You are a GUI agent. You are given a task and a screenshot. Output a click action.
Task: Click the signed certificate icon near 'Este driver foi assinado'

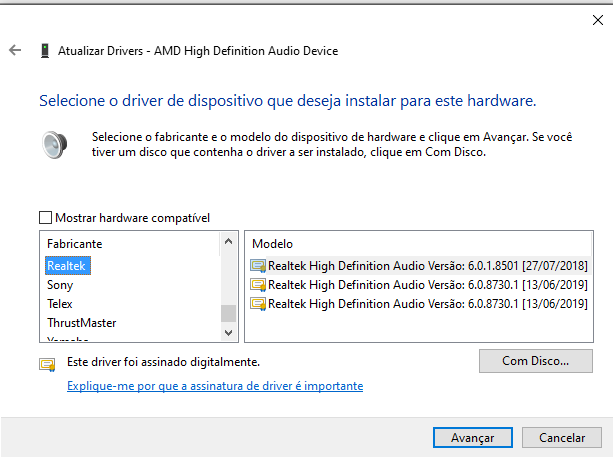[47, 364]
